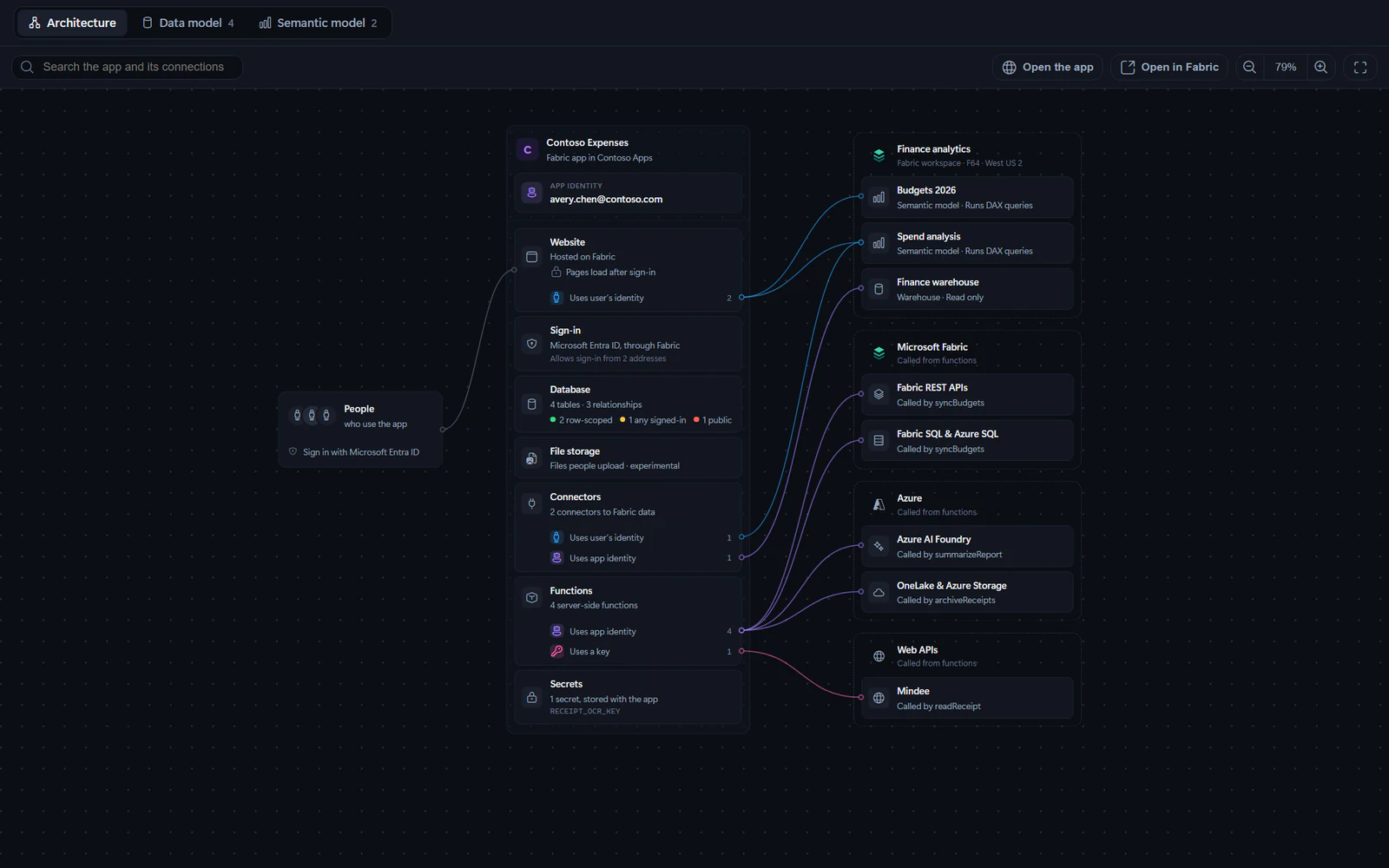Screen dimensions: 1389x868
Task: Select the Fabric REST APIs node
Action: click(967, 395)
